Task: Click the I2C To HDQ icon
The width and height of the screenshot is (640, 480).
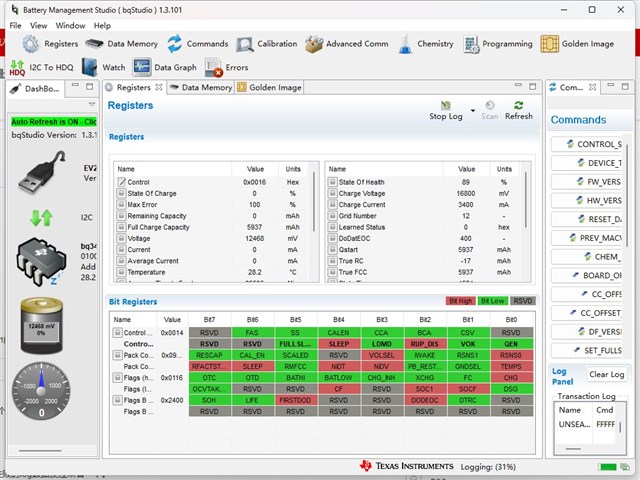Action: click(x=17, y=68)
